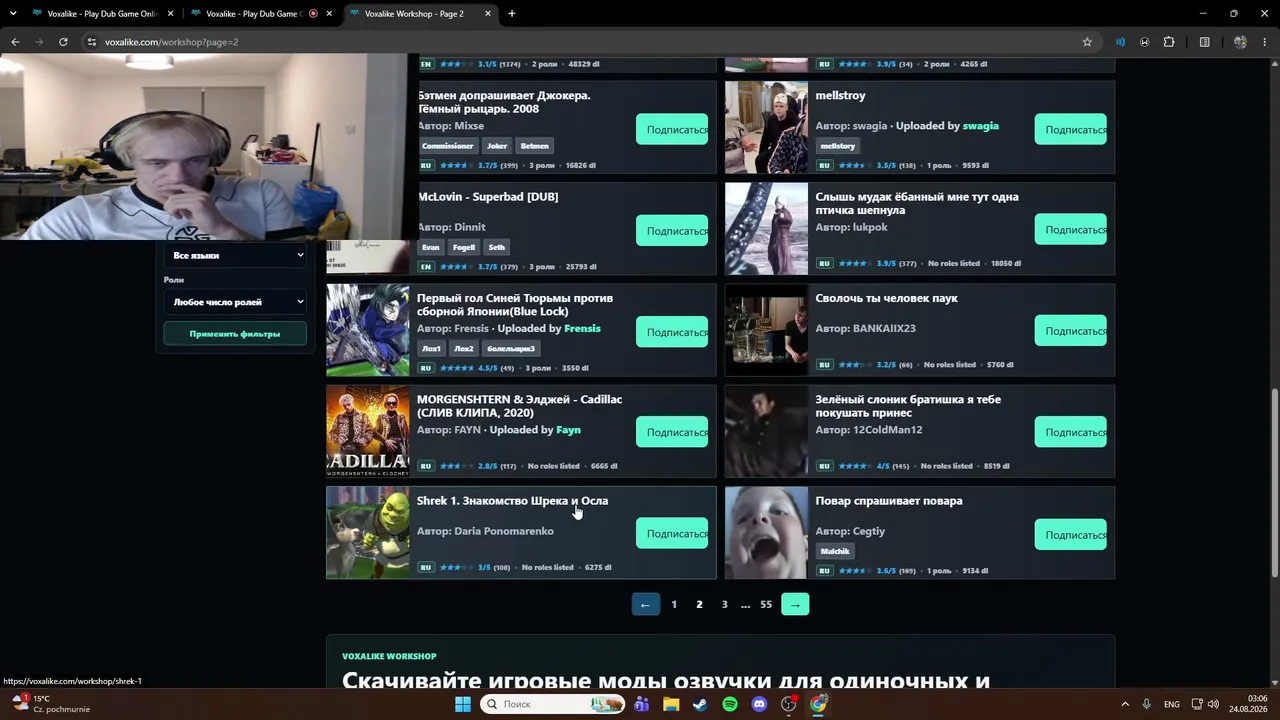Image resolution: width=1280 pixels, height=720 pixels.
Task: Open uploader profile link 'swagia'
Action: click(x=980, y=126)
